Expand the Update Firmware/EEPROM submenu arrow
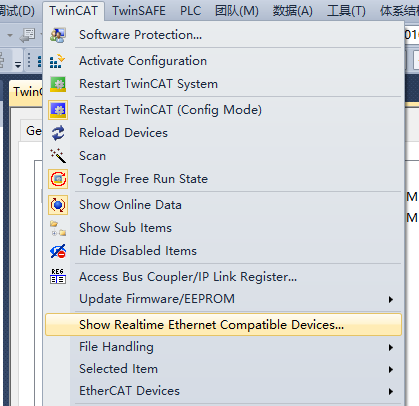This screenshot has height=406, width=419. [x=391, y=299]
